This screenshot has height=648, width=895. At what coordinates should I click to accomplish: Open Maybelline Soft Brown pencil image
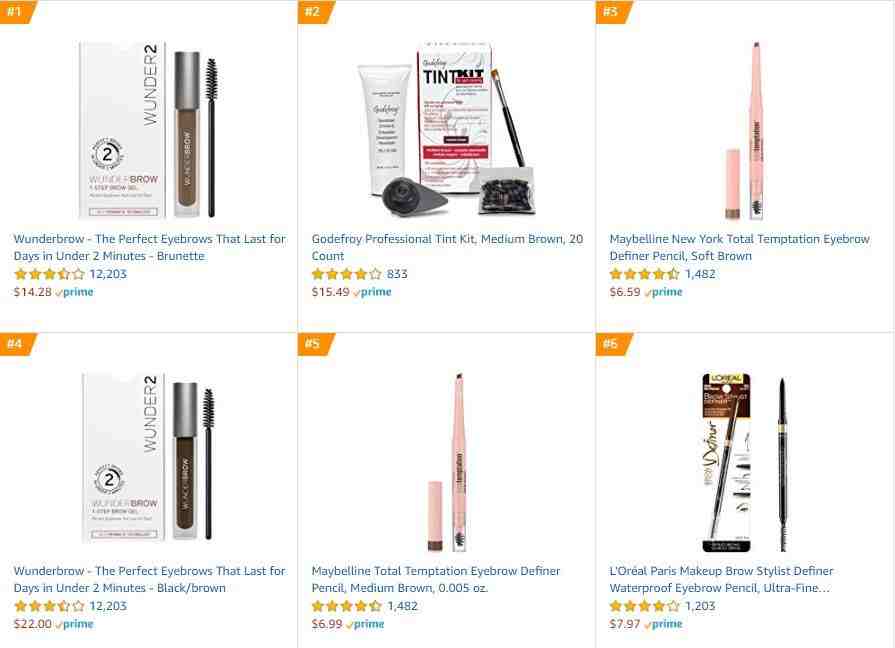point(745,131)
